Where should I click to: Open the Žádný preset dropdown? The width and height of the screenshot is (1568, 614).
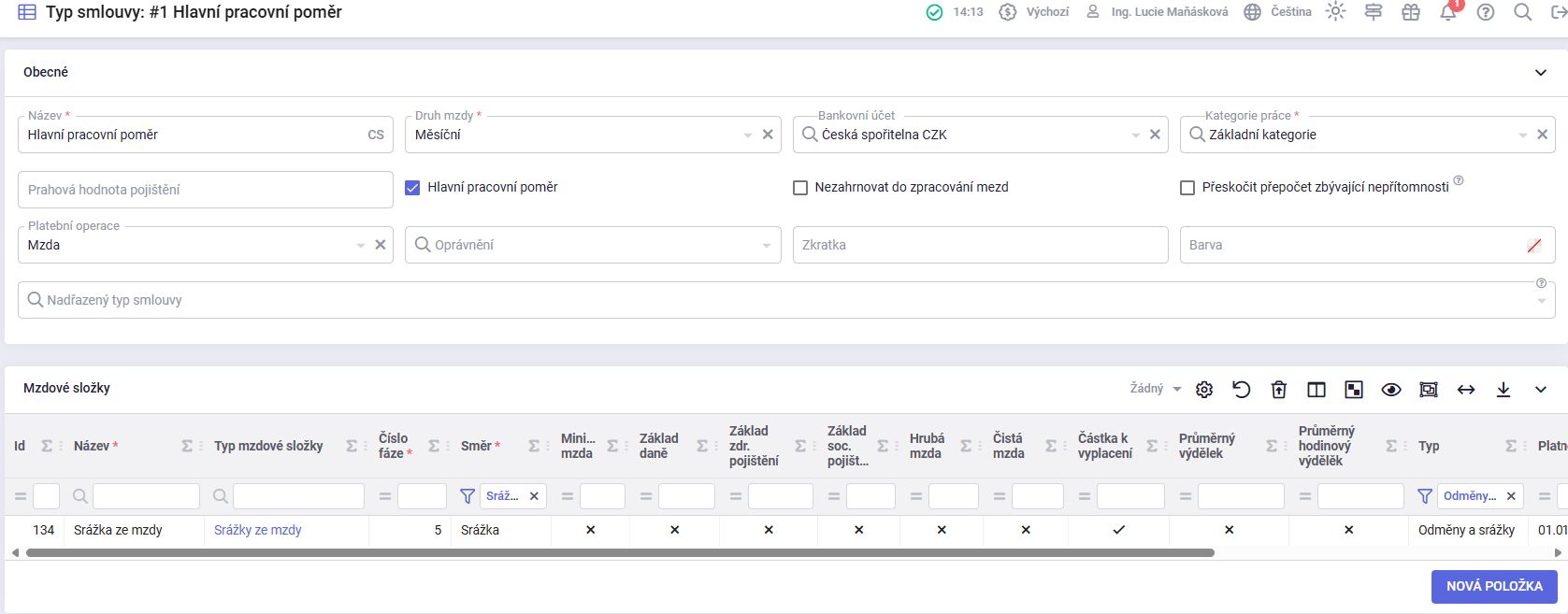point(1156,389)
